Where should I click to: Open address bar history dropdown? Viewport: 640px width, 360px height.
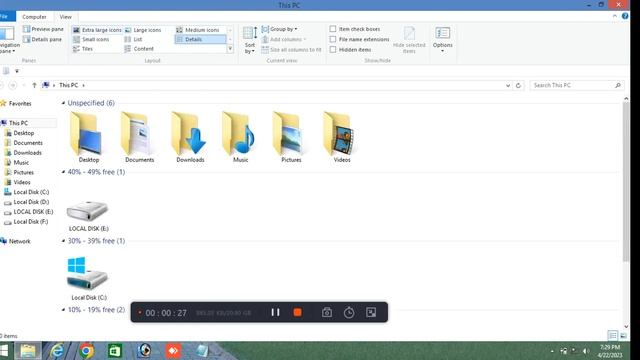point(508,85)
